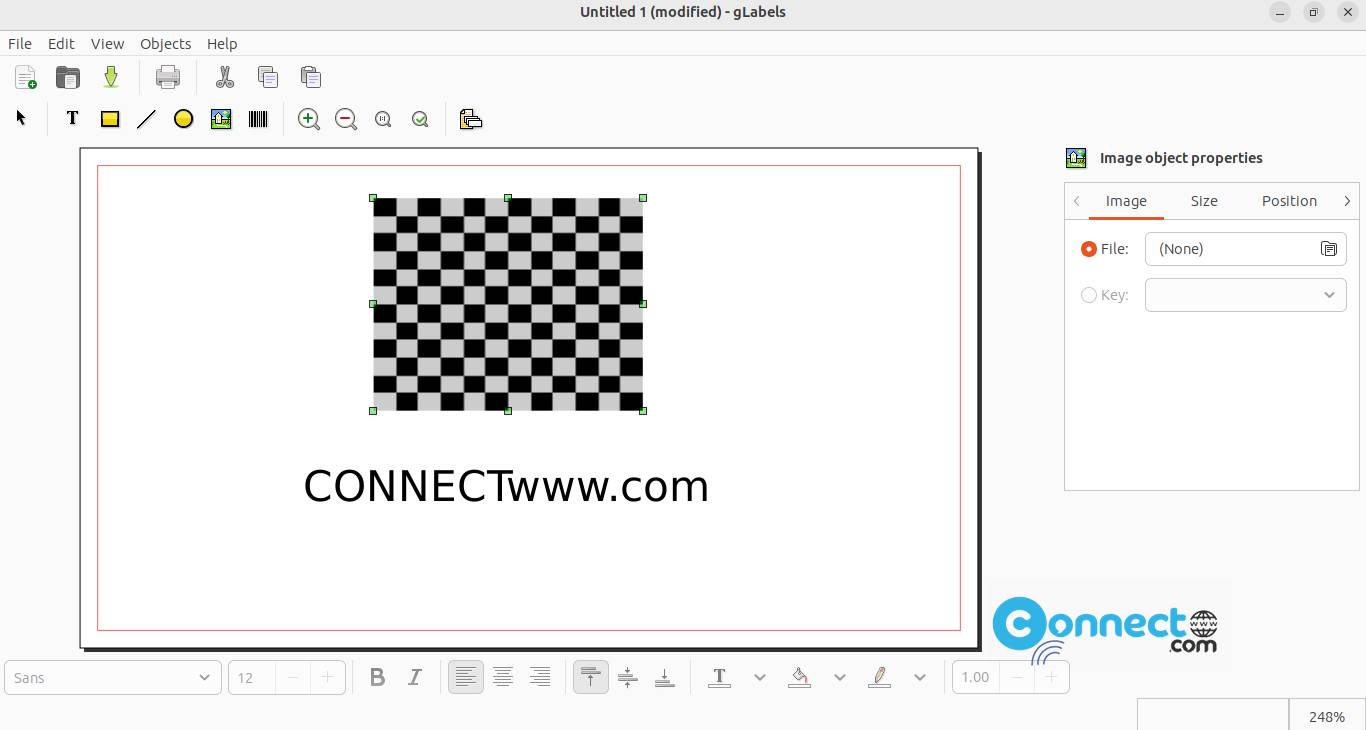Click the line width 1.00 field
Image resolution: width=1366 pixels, height=730 pixels.
pyautogui.click(x=976, y=677)
